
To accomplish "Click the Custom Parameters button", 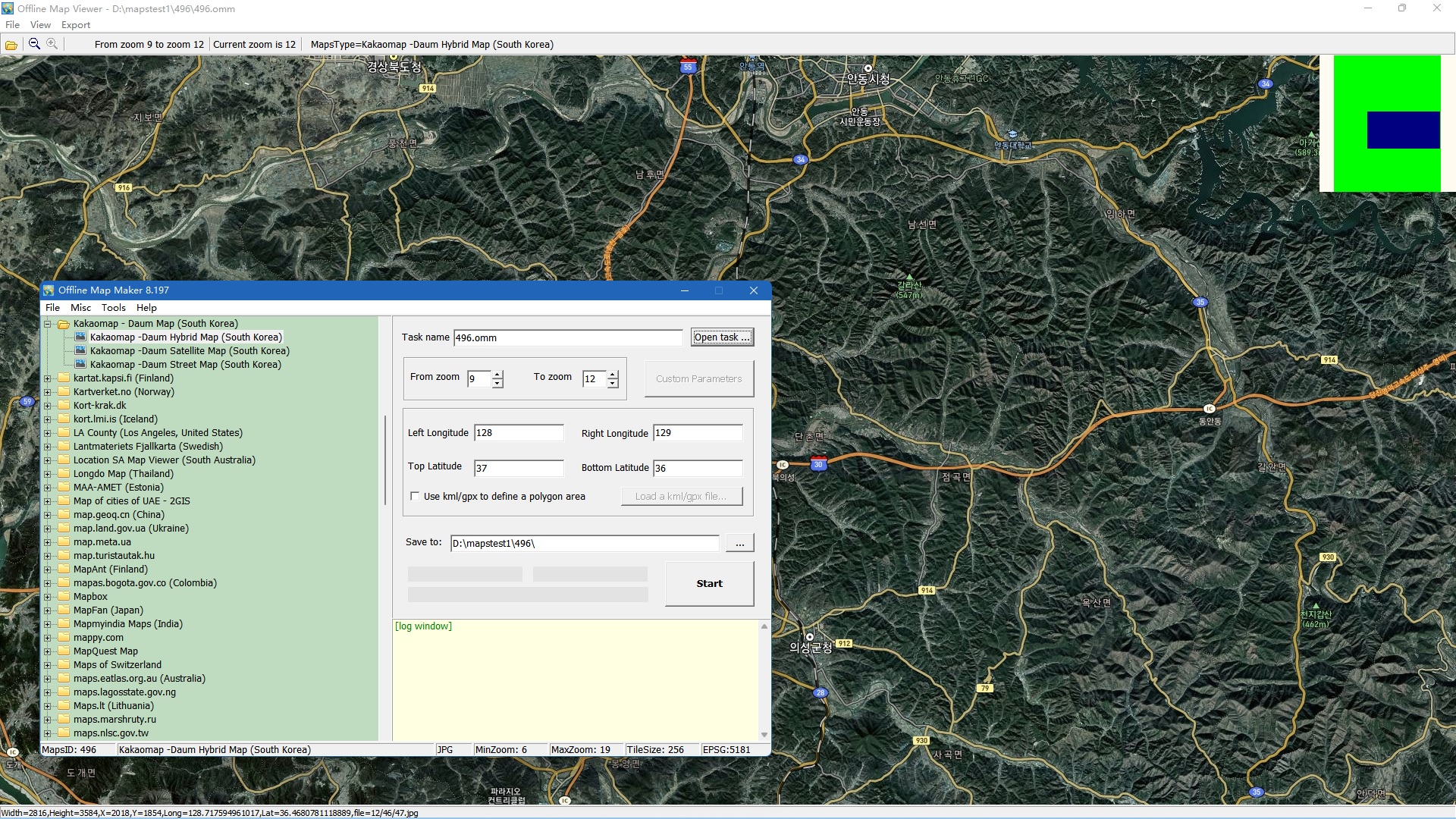I will click(x=699, y=378).
